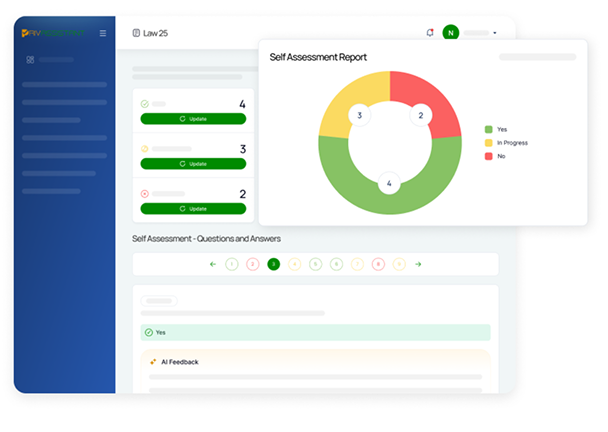Select question 2 in the pagination
The width and height of the screenshot is (608, 432).
tap(252, 264)
